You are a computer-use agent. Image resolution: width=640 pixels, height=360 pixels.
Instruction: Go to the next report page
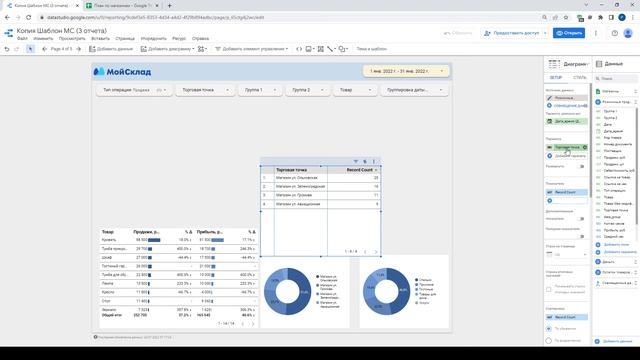tap(79, 49)
